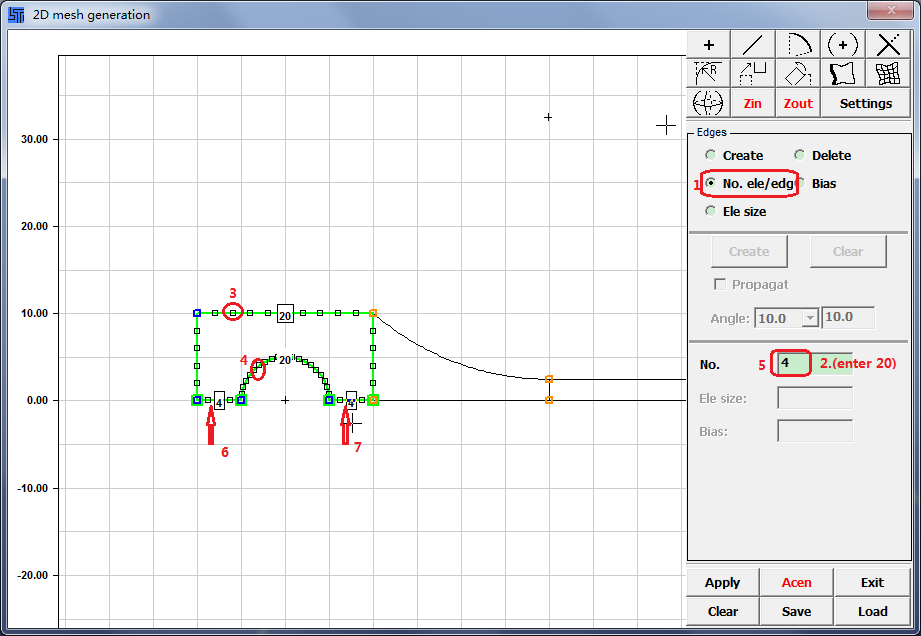Choose the Ele size radio option

coord(711,211)
